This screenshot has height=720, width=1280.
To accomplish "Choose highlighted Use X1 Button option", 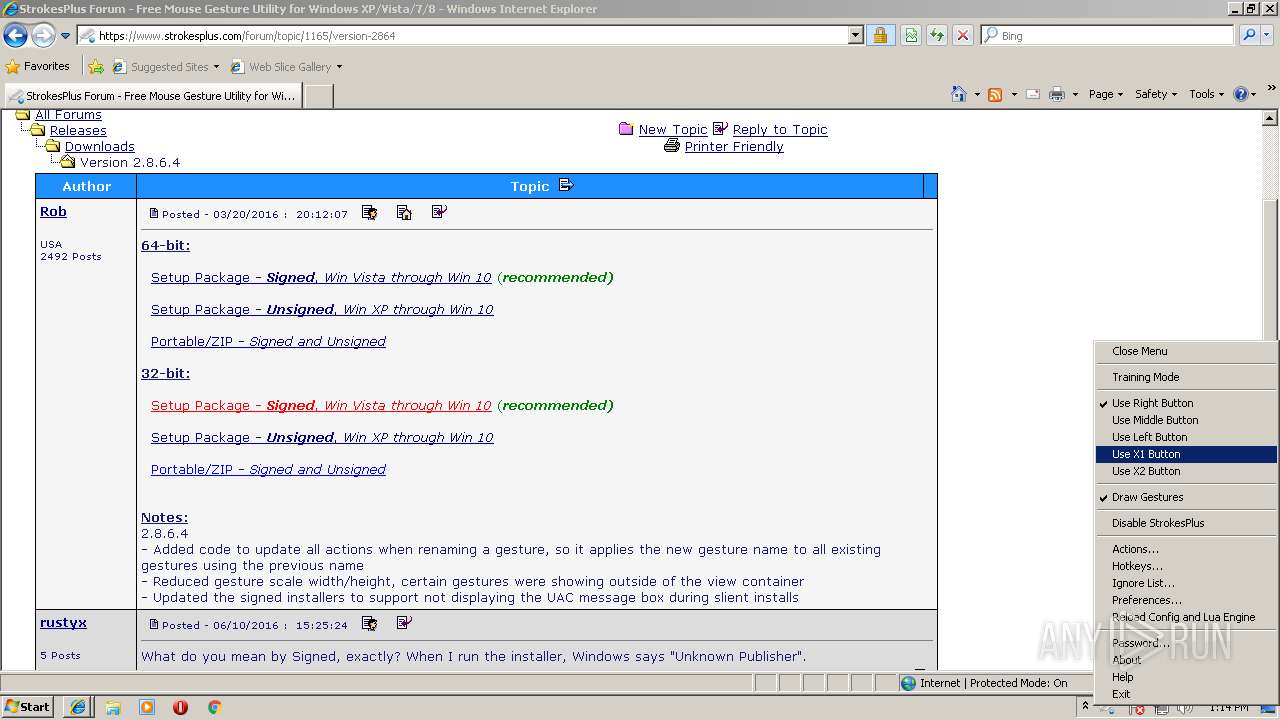I will pyautogui.click(x=1186, y=454).
